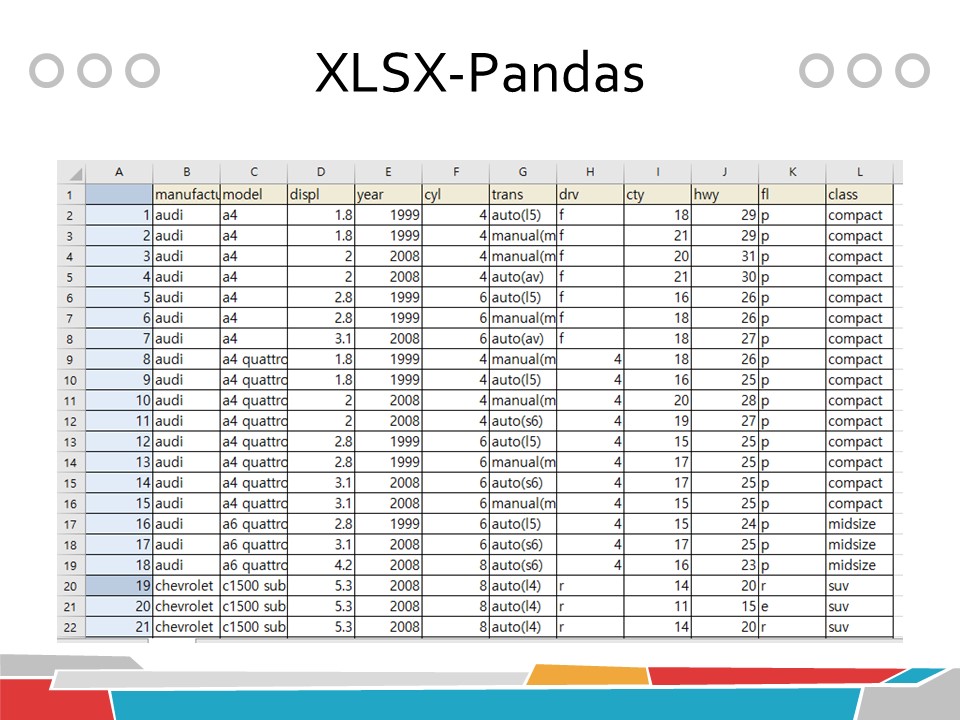Click 'compact' in row 2

click(860, 216)
